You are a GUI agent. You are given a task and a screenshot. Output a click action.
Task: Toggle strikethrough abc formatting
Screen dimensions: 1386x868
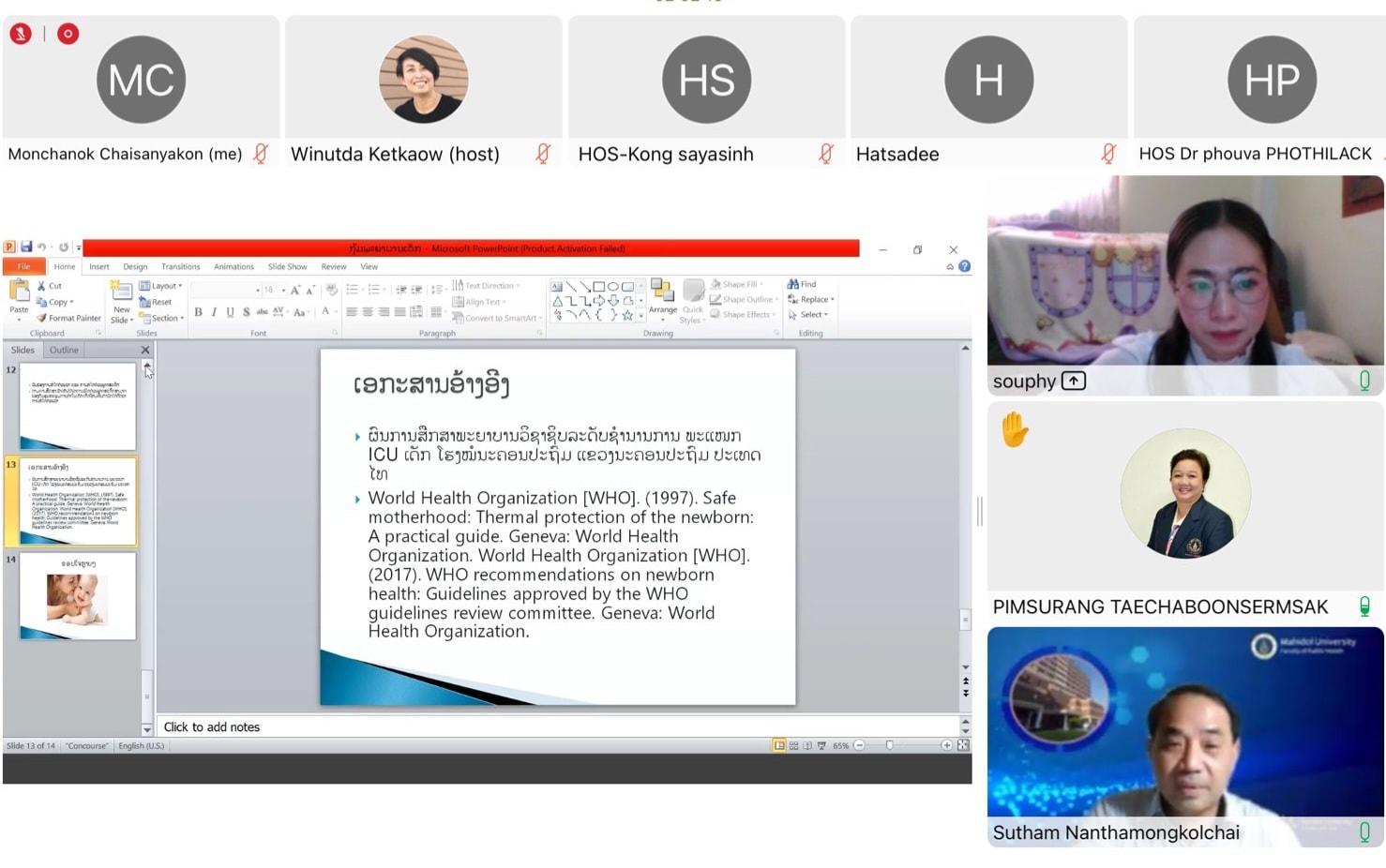pyautogui.click(x=262, y=312)
